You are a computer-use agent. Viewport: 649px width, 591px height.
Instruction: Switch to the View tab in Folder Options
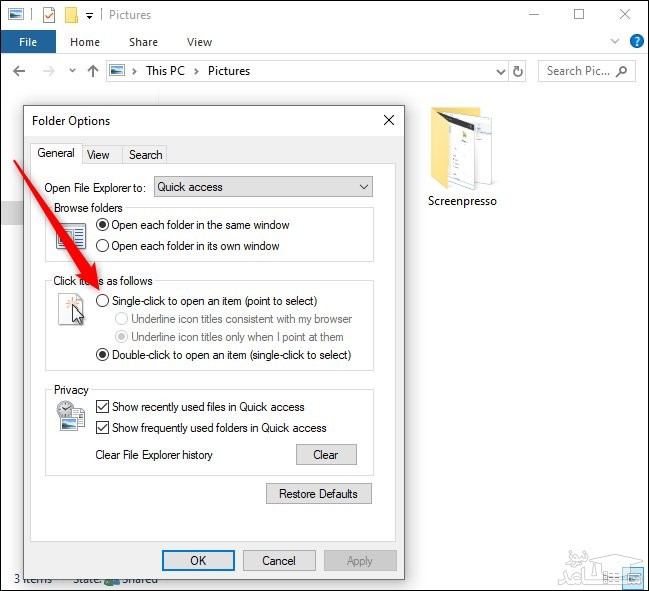coord(98,155)
